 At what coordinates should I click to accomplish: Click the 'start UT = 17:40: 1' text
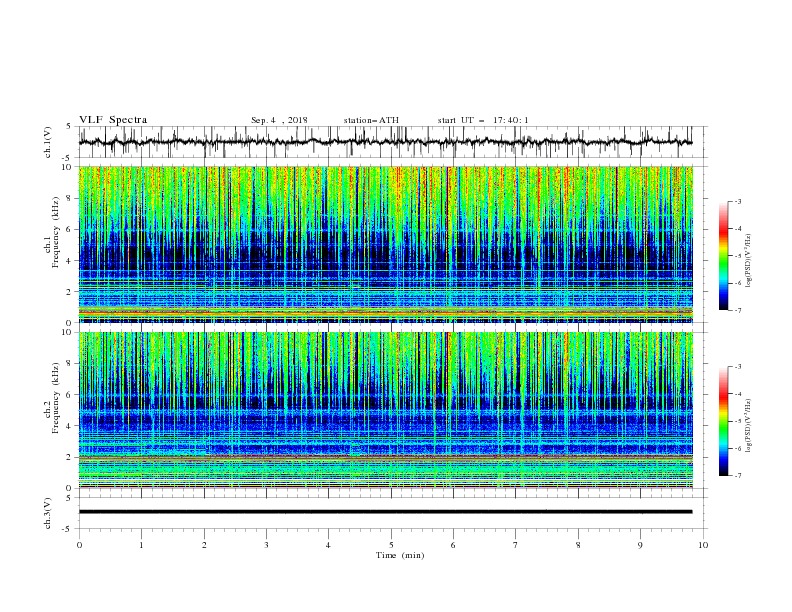click(x=483, y=120)
